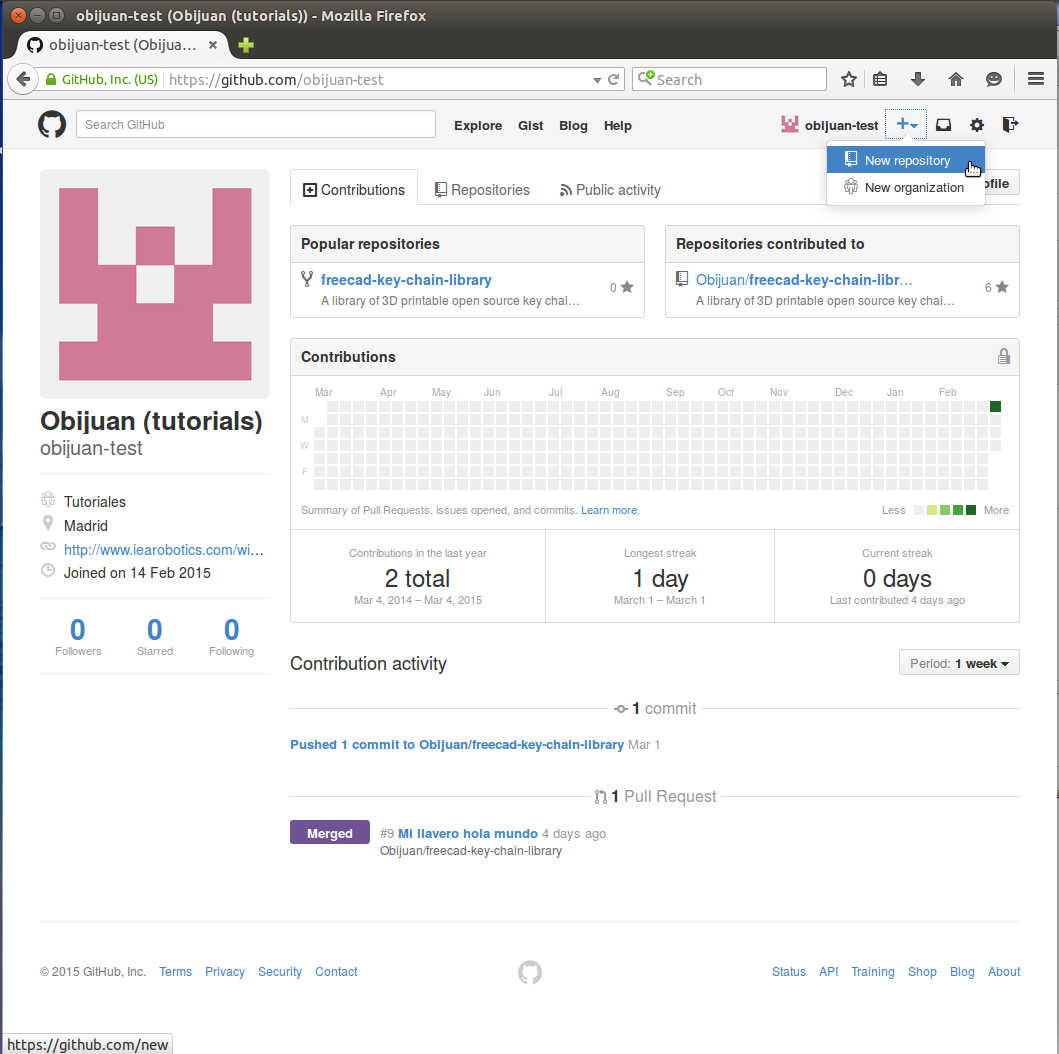Open a new Firefox tab

[245, 45]
